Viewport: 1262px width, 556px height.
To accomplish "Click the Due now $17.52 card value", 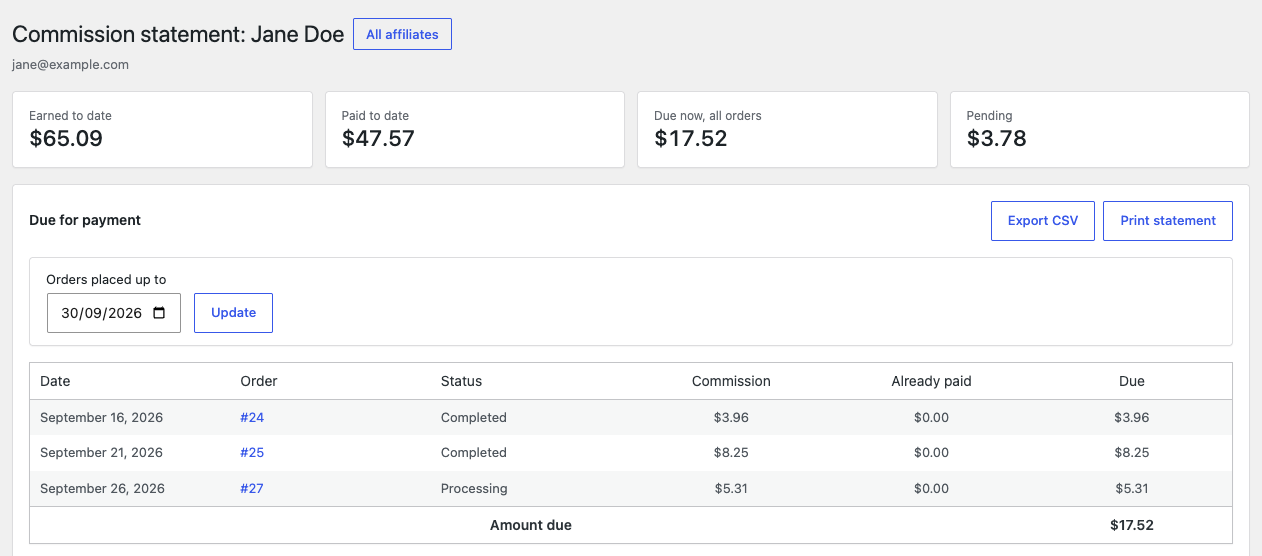I will (691, 139).
